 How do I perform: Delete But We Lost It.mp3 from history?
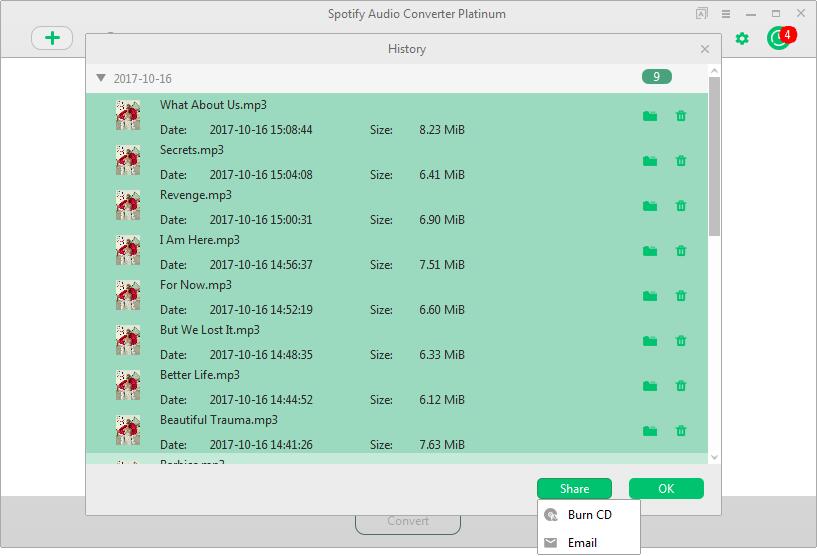point(680,341)
